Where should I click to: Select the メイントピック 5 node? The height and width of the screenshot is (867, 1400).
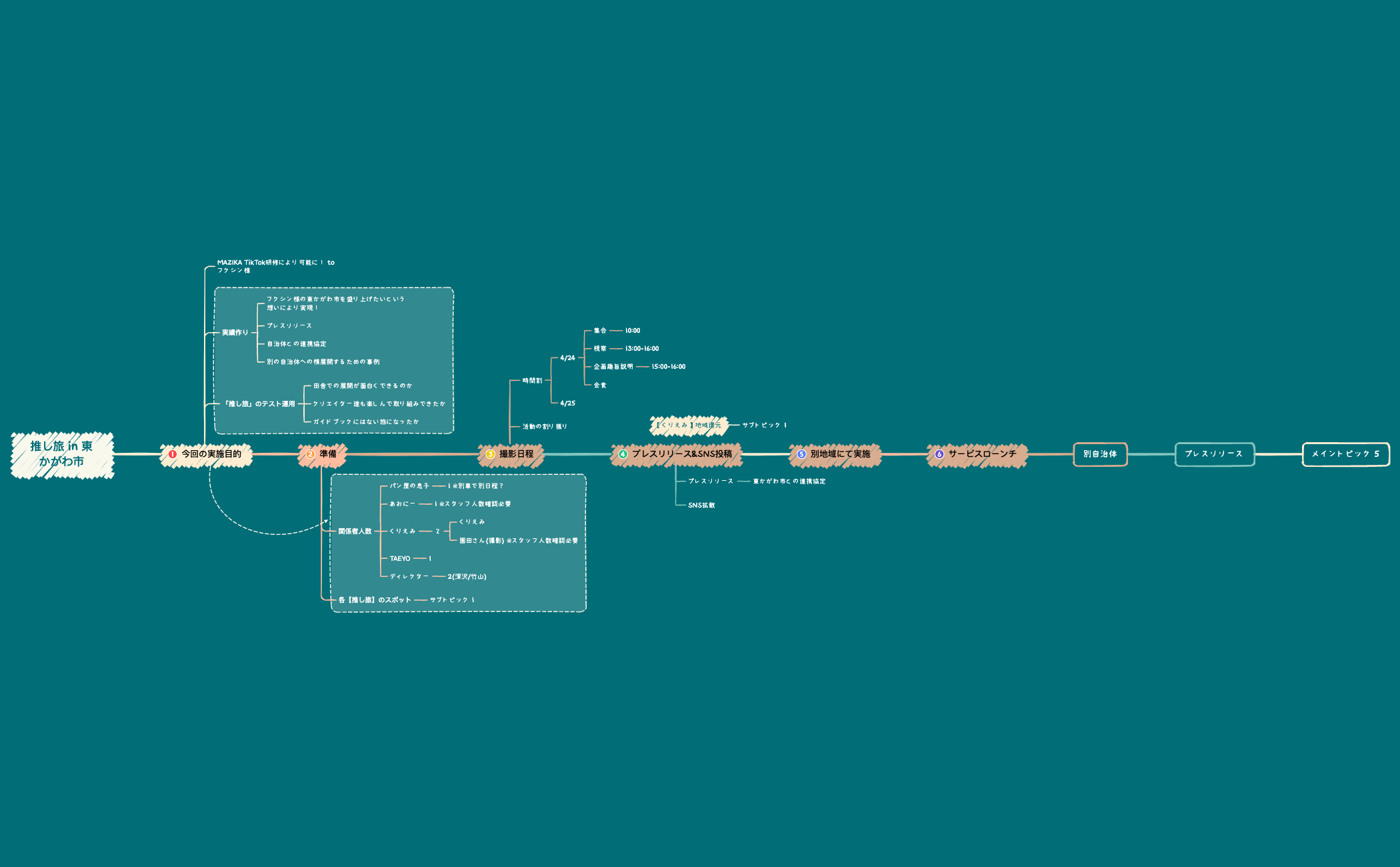point(1345,454)
